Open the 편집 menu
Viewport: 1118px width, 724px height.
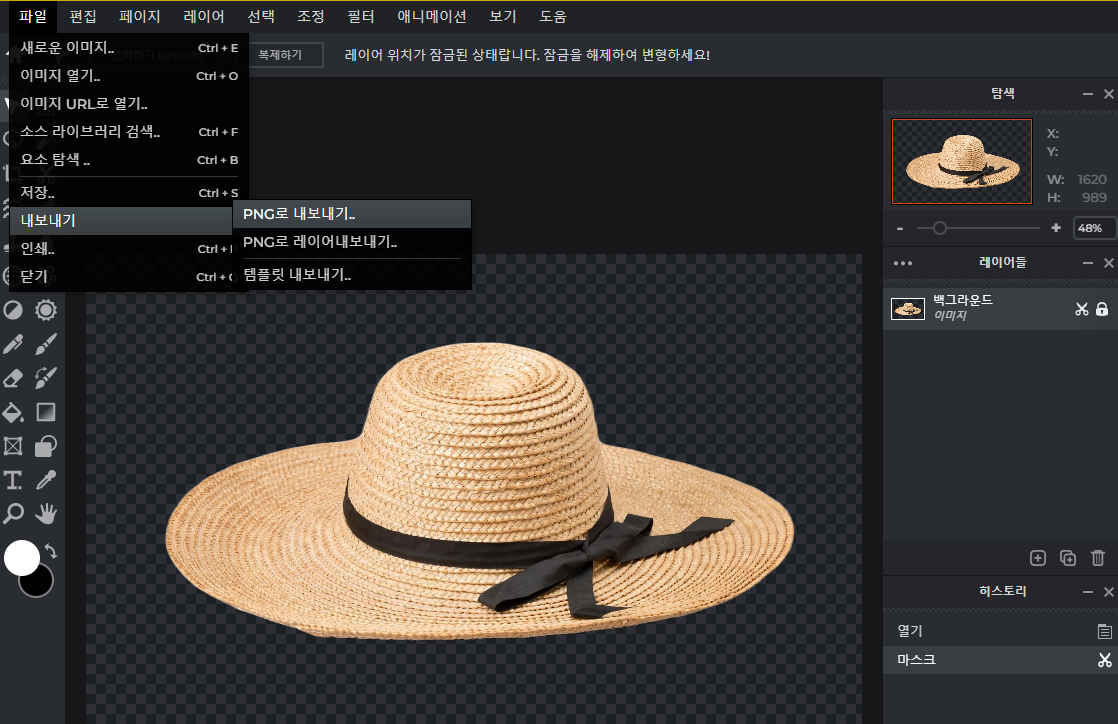tap(83, 16)
